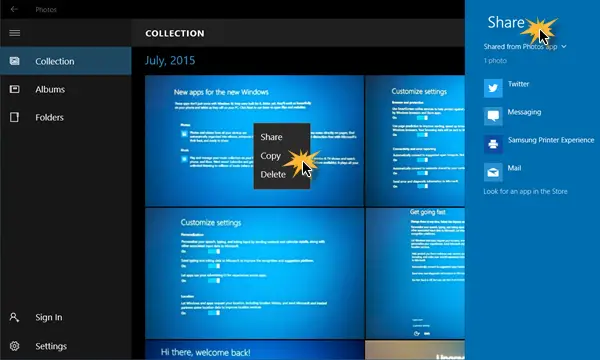The width and height of the screenshot is (600, 360).
Task: Click the Twitter bird icon
Action: click(493, 88)
